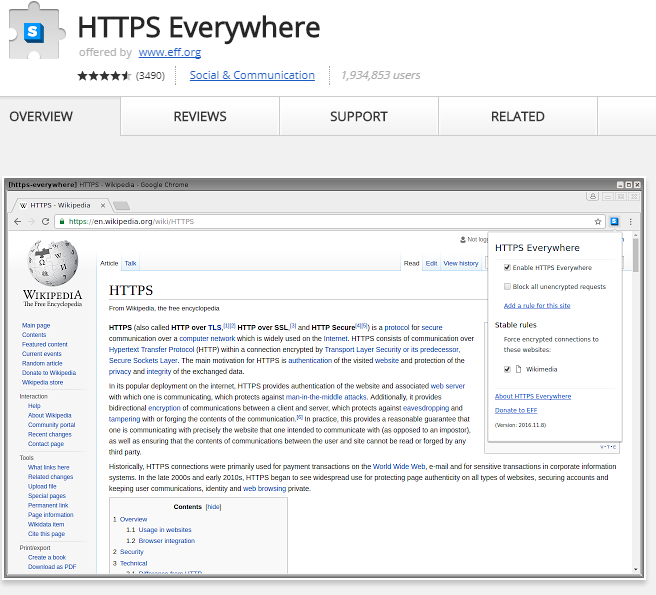Click Recent changes sidebar link
Viewport: 656px width, 595px height.
[x=50, y=434]
